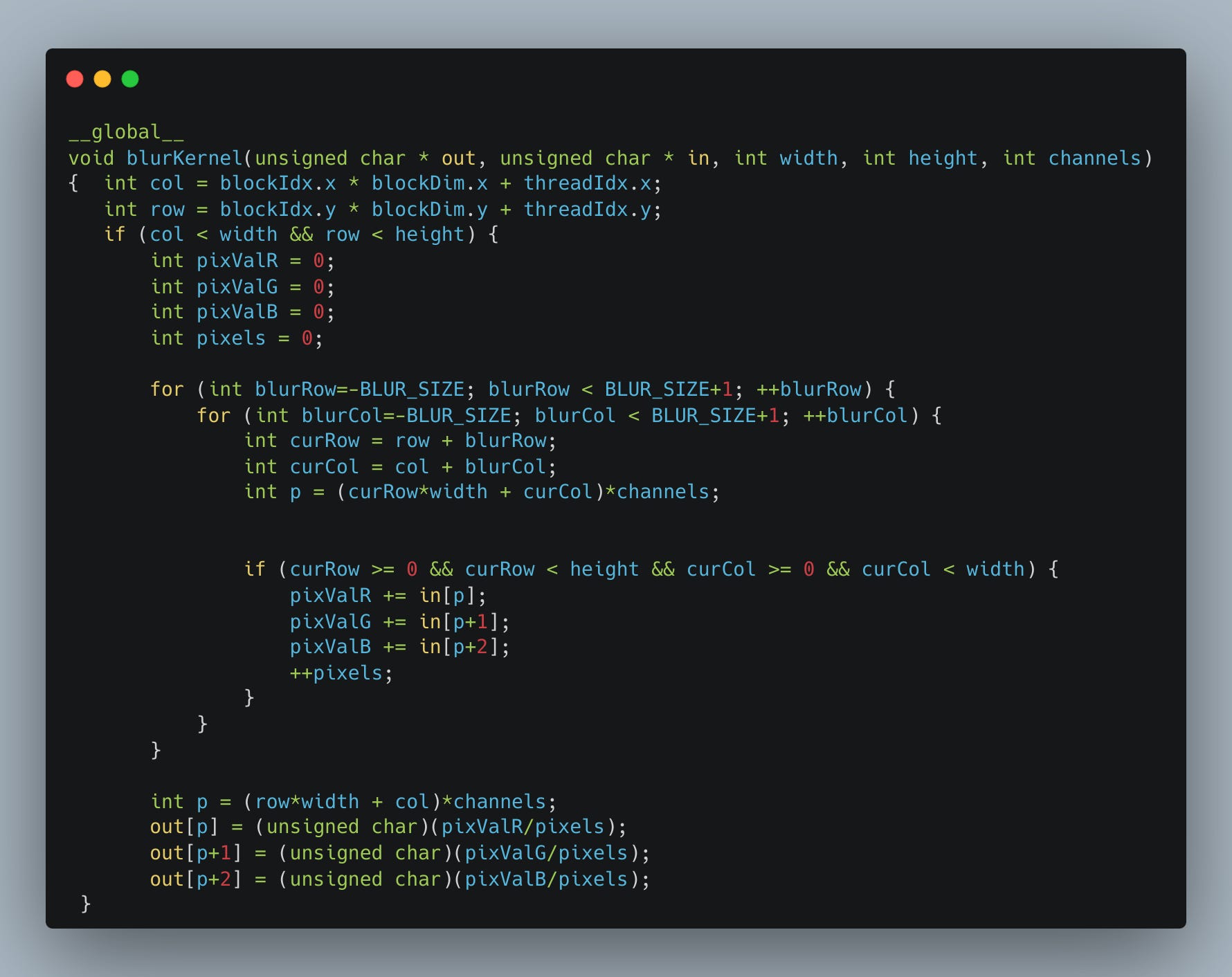Click the green zoom traffic light

[131, 79]
